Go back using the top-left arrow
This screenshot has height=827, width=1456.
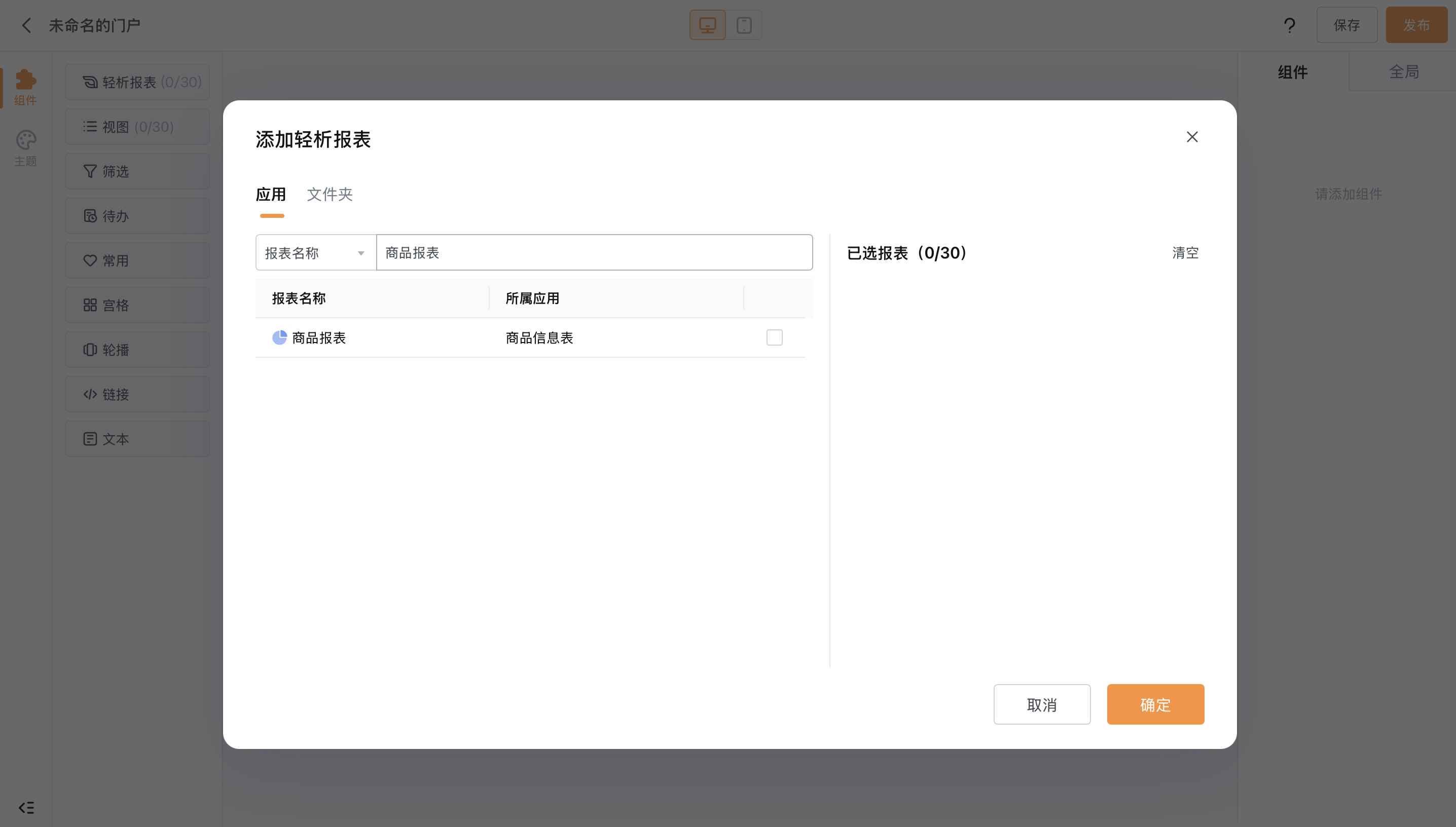coord(26,25)
